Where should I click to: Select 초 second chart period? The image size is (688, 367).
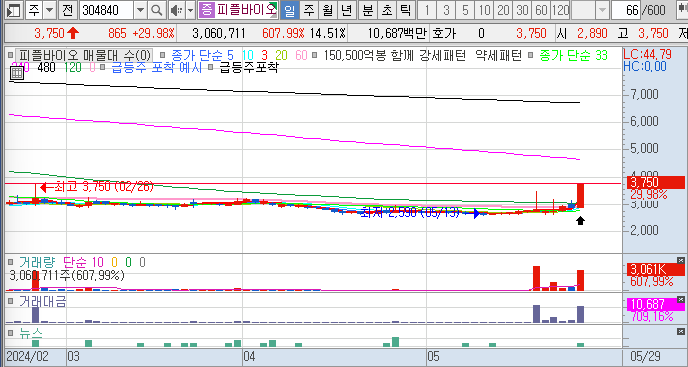coord(387,10)
